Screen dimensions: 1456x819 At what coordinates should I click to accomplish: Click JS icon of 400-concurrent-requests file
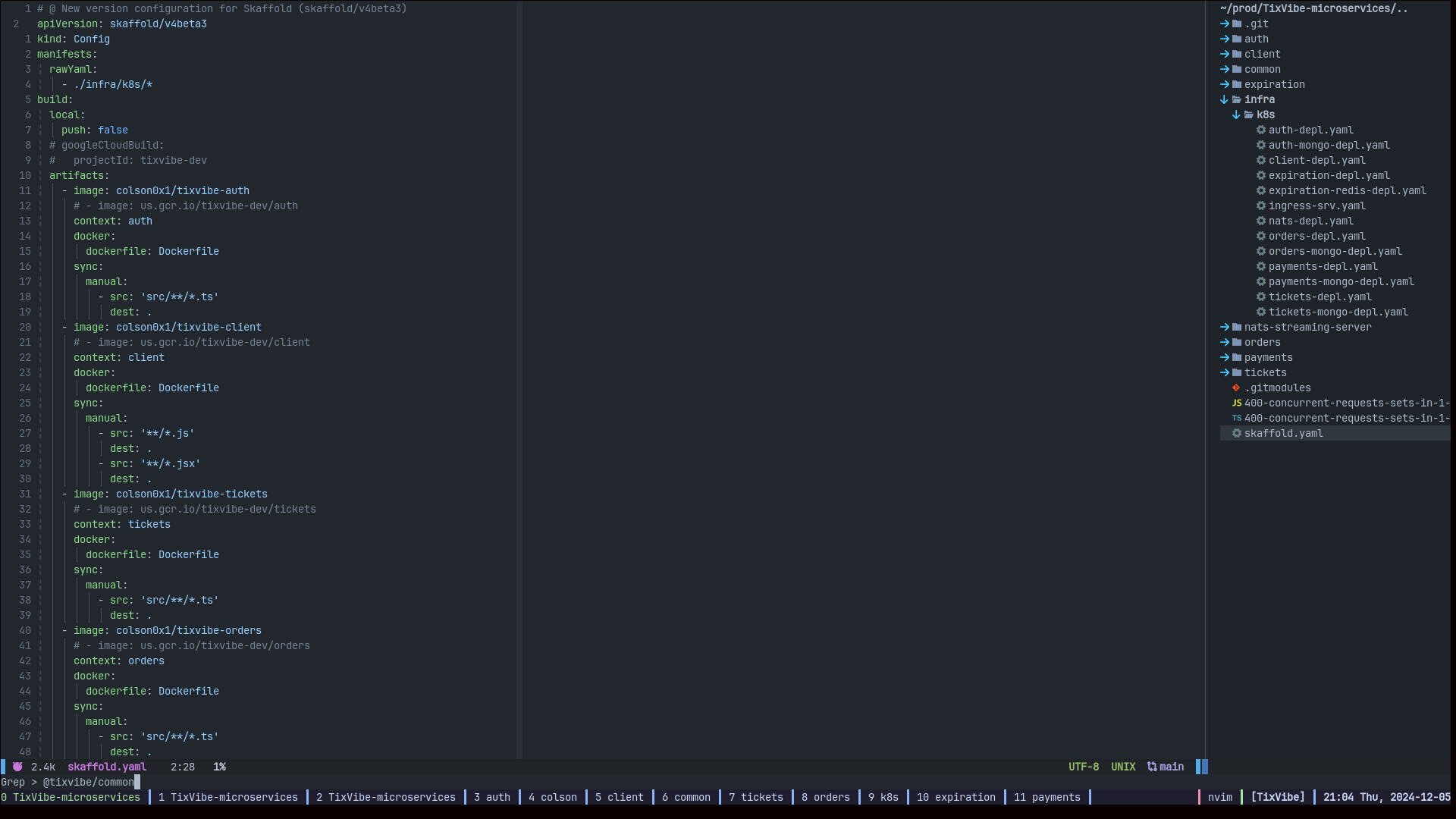(x=1236, y=403)
